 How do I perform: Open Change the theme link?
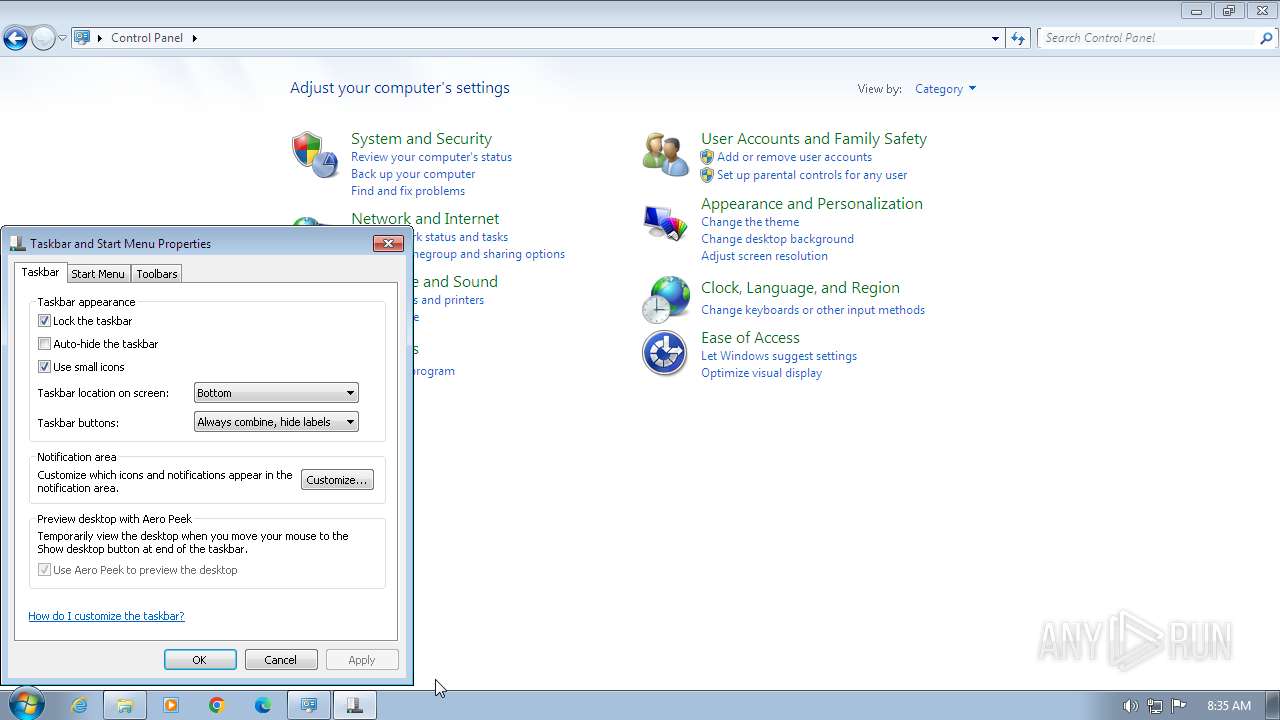pyautogui.click(x=750, y=222)
